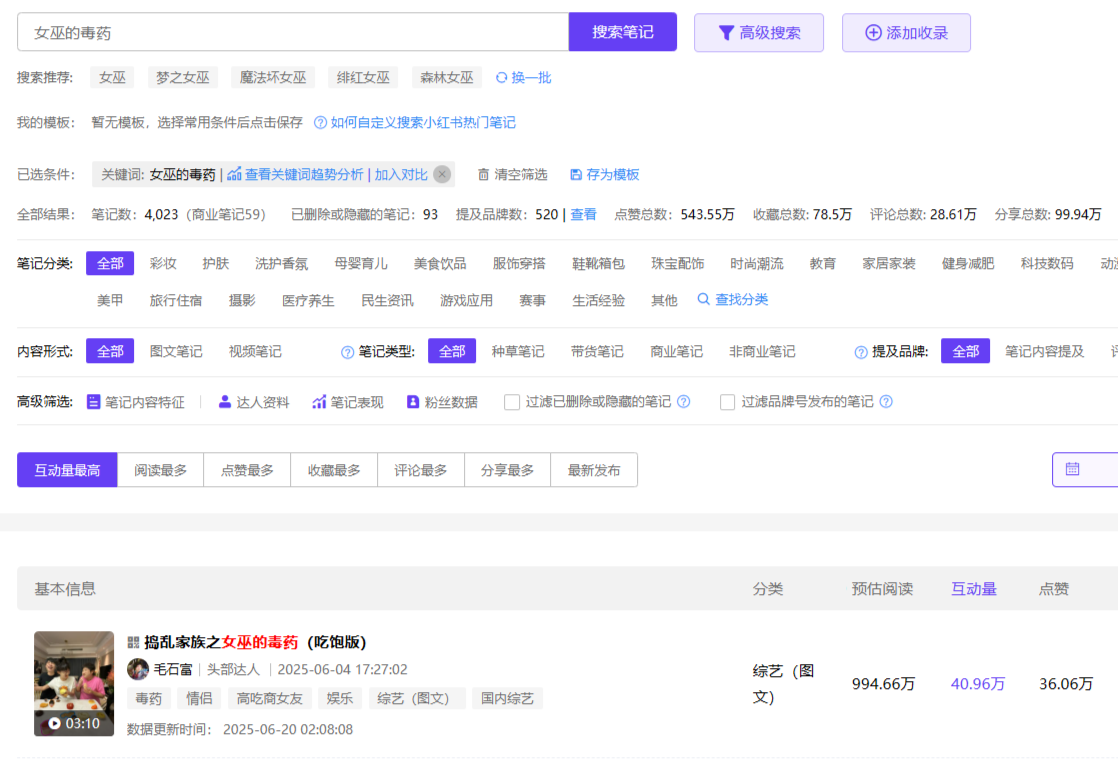
Task: Click the 换一批 refresh icon
Action: tap(501, 78)
